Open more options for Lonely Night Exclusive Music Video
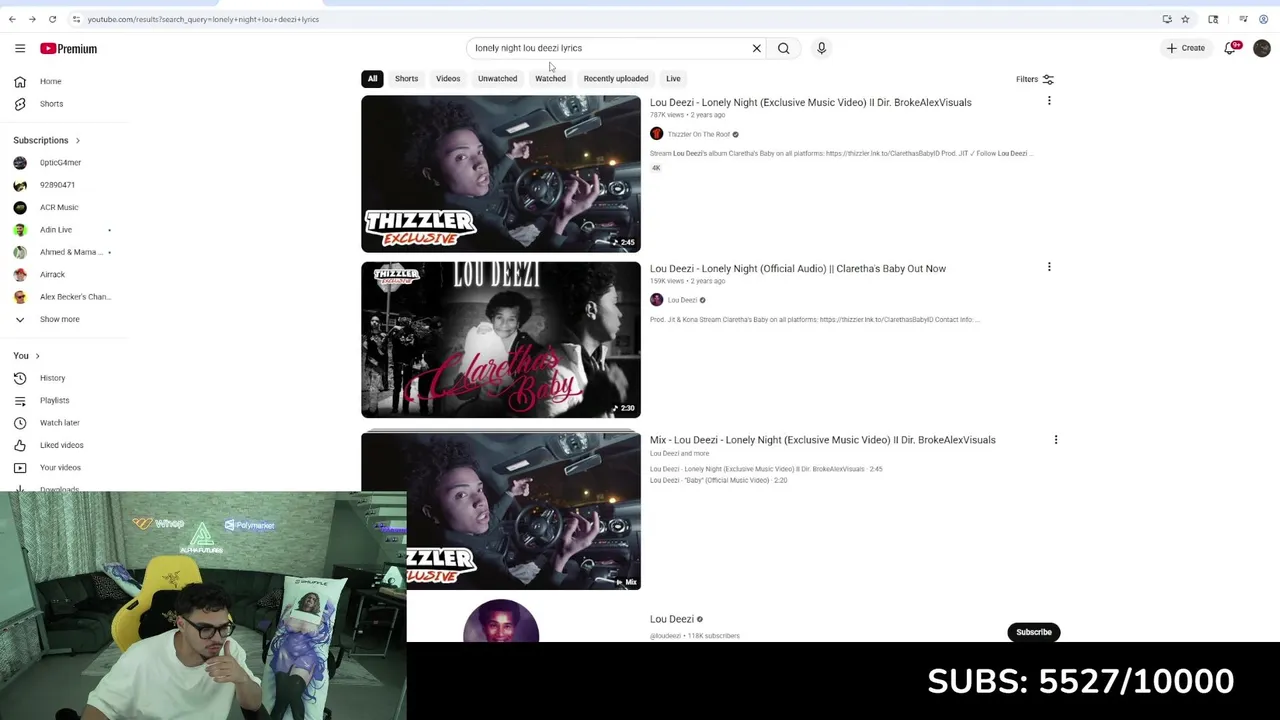Viewport: 1280px width, 720px height. (1049, 101)
